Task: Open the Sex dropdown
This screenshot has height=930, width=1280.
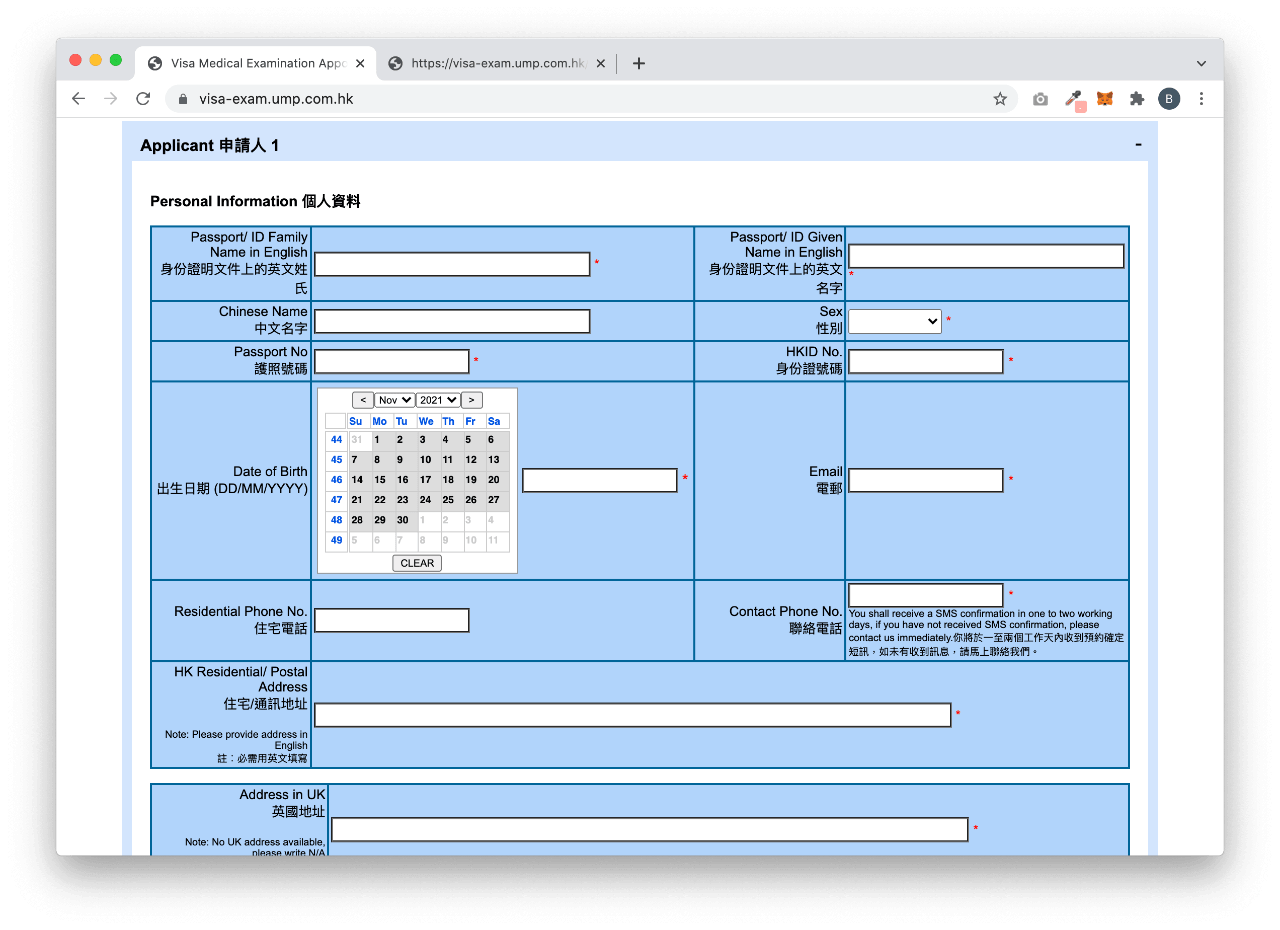Action: pos(895,321)
